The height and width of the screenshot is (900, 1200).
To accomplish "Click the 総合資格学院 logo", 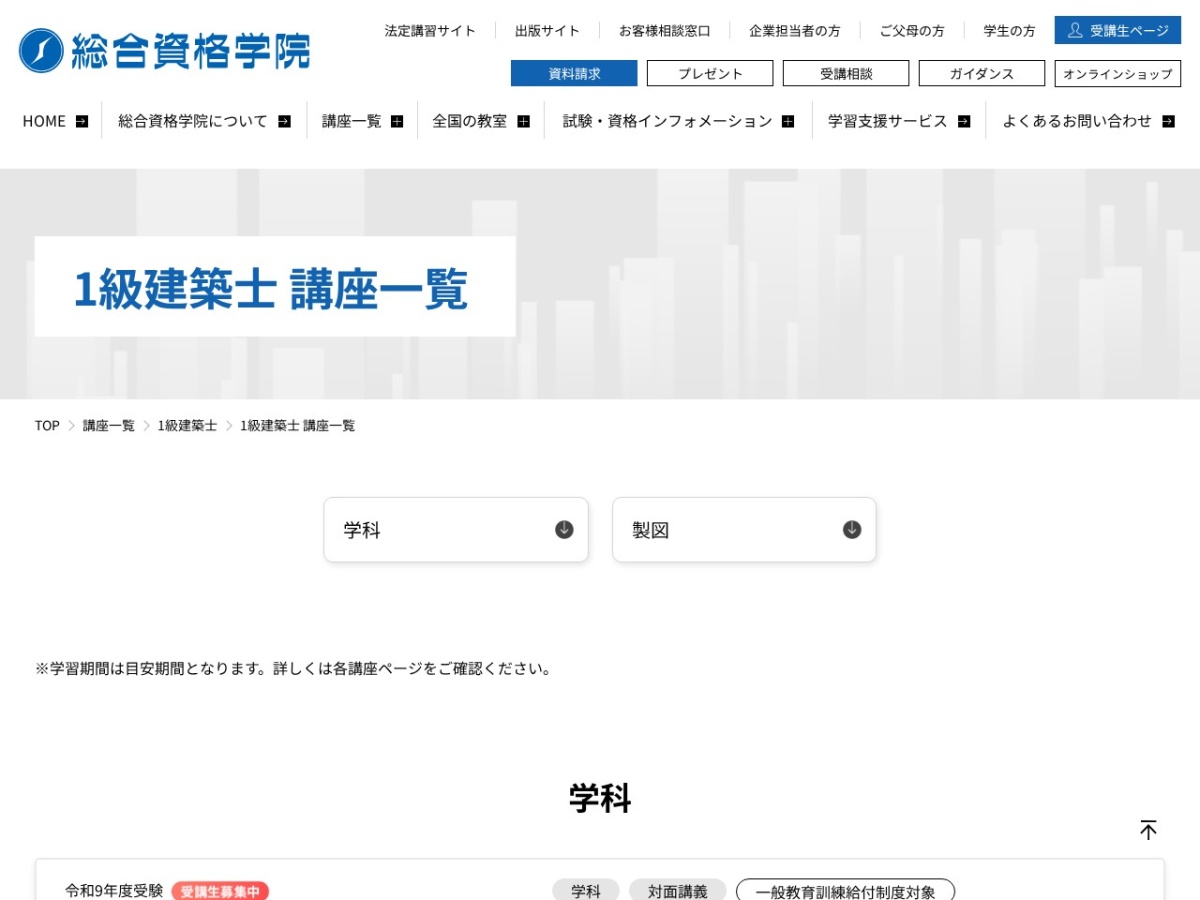I will click(164, 50).
